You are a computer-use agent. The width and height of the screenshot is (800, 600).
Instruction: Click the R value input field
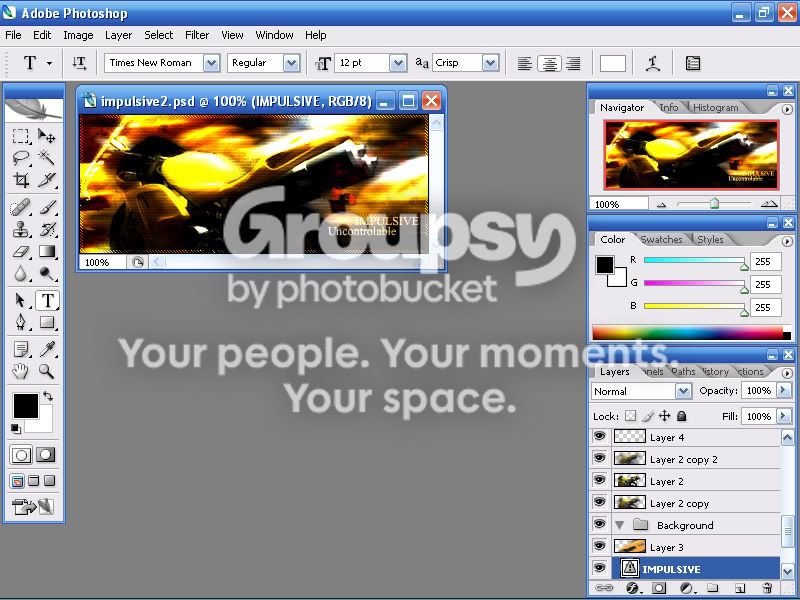[765, 261]
